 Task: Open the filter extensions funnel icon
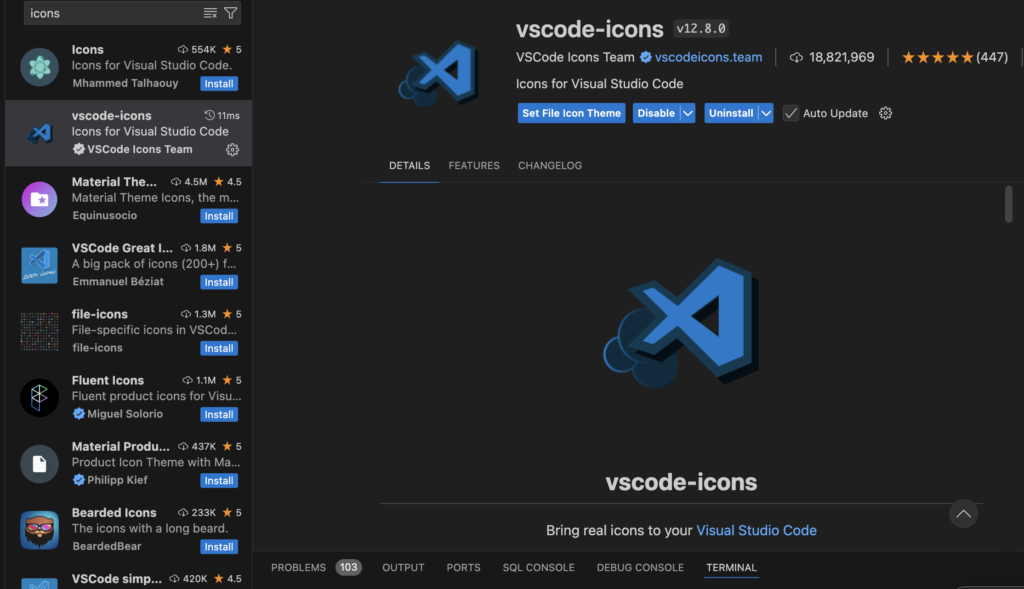231,13
